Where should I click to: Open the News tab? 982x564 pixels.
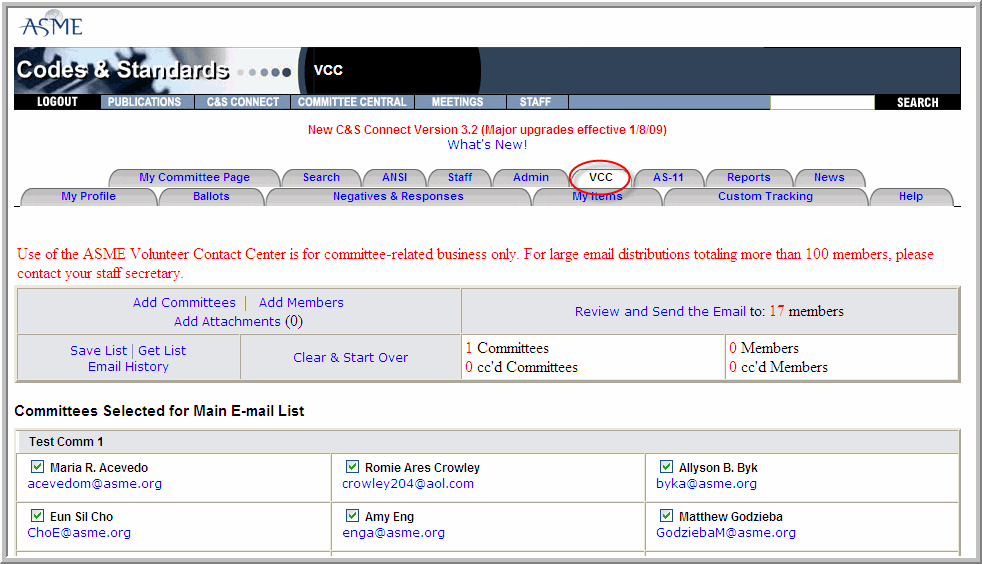coord(829,178)
